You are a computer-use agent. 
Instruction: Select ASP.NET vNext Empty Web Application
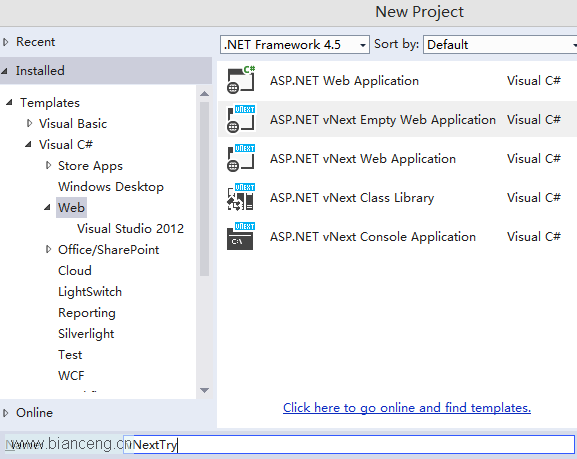(383, 120)
